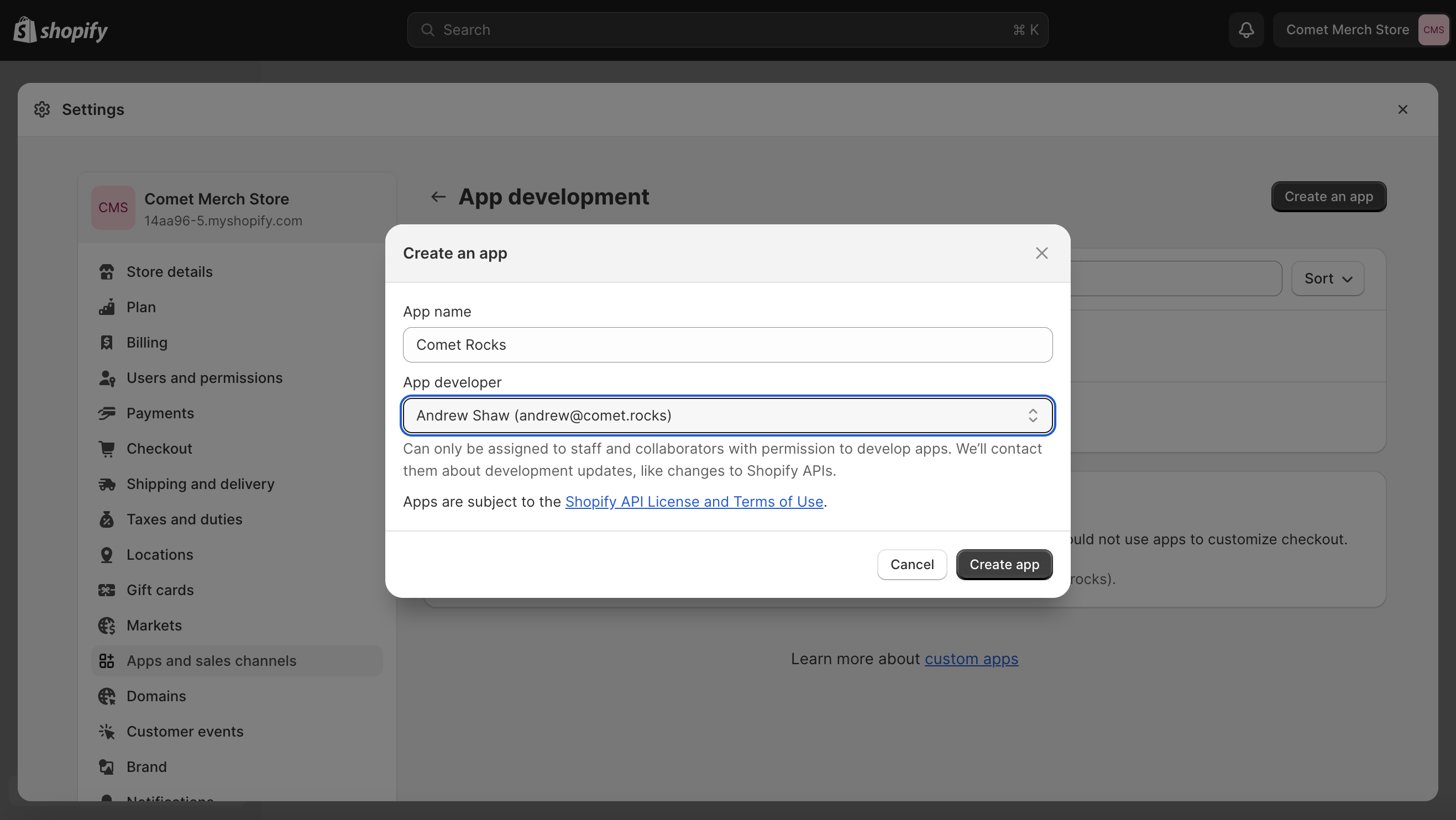Viewport: 1456px width, 820px height.
Task: Click the Store details shop icon
Action: (x=106, y=272)
